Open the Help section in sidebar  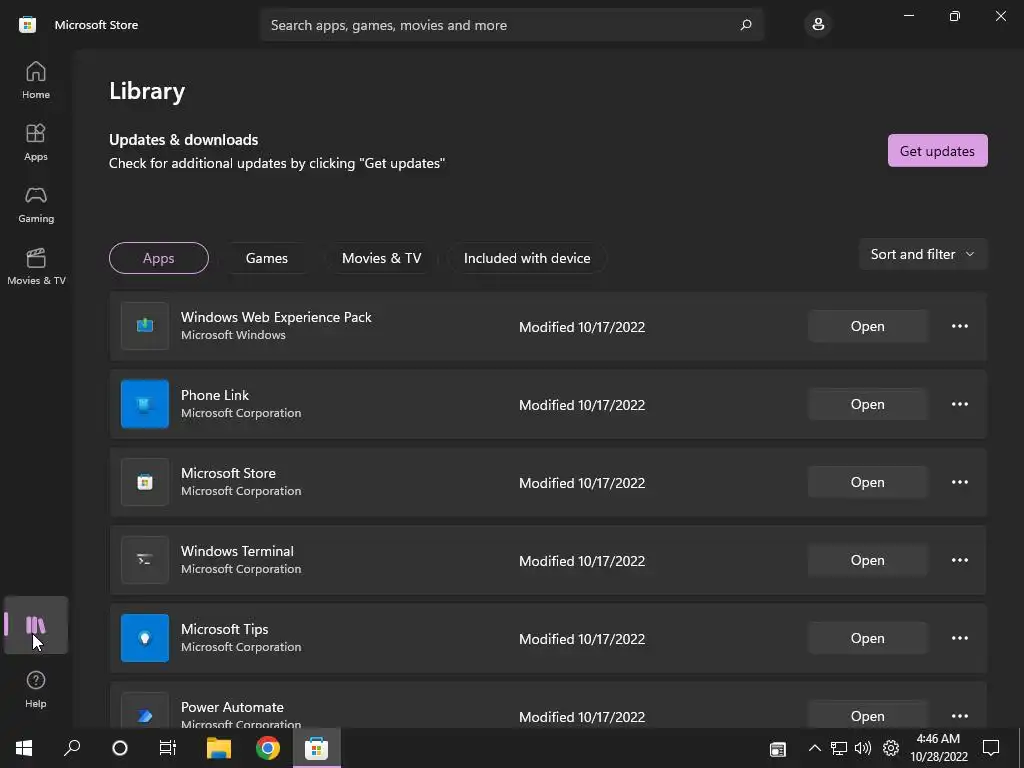coord(36,689)
